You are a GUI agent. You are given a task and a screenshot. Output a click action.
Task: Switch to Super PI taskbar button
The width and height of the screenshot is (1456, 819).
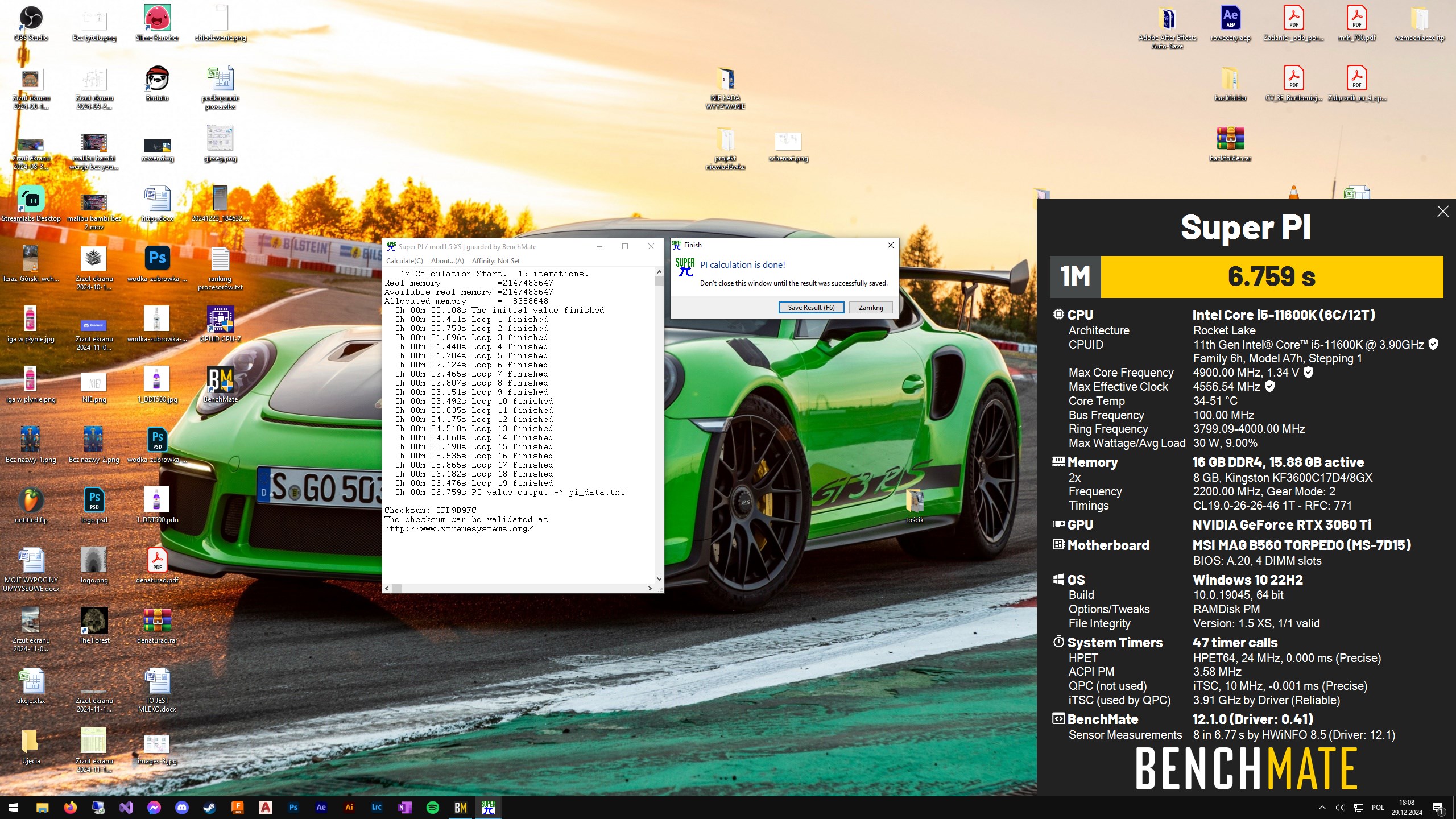pos(488,807)
